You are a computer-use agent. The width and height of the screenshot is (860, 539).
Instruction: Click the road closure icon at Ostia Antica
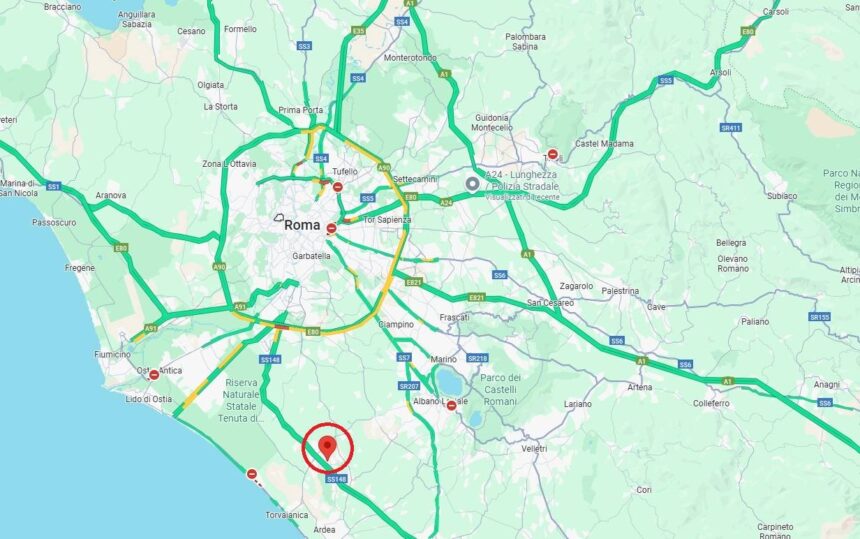pyautogui.click(x=154, y=375)
